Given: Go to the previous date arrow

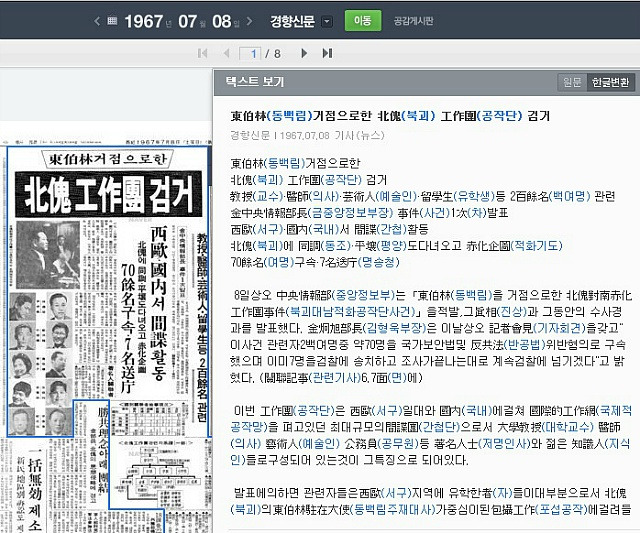Looking at the screenshot, I should [97, 21].
